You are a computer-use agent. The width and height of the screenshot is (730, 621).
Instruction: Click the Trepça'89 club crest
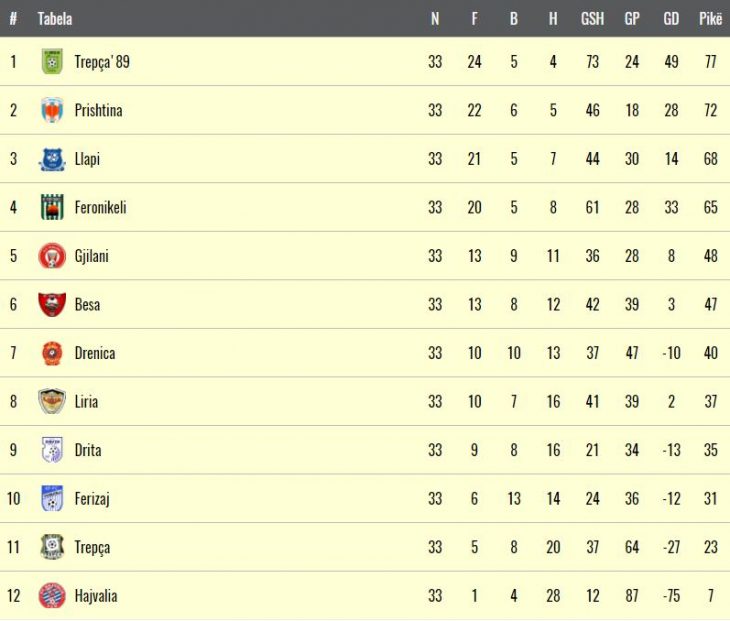point(52,62)
